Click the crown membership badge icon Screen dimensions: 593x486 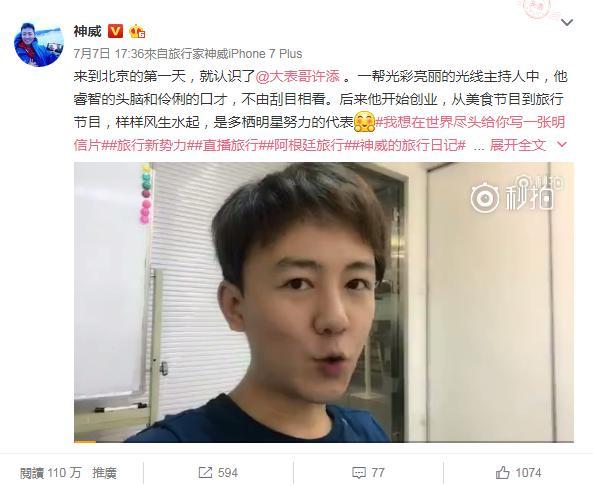(x=137, y=32)
